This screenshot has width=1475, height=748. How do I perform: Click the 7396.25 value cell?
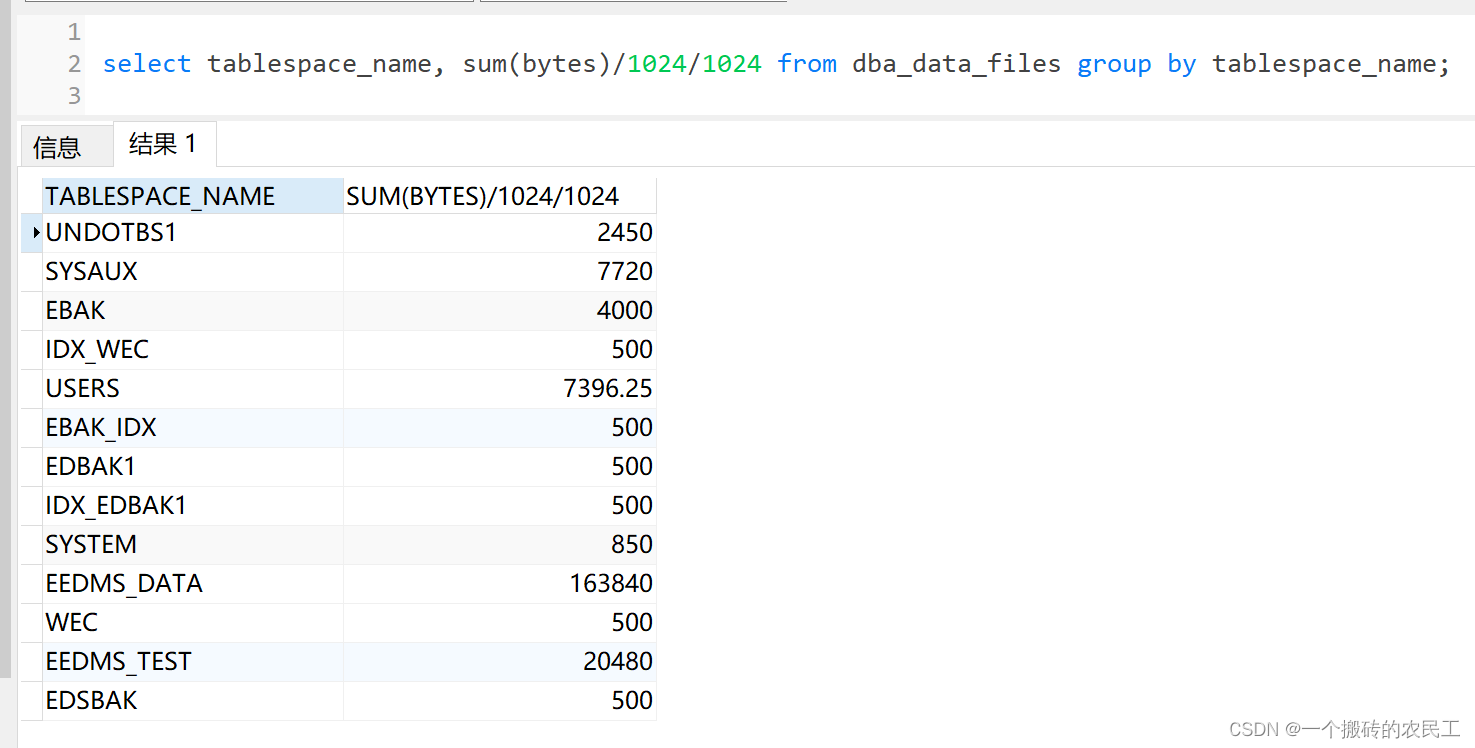[499, 388]
